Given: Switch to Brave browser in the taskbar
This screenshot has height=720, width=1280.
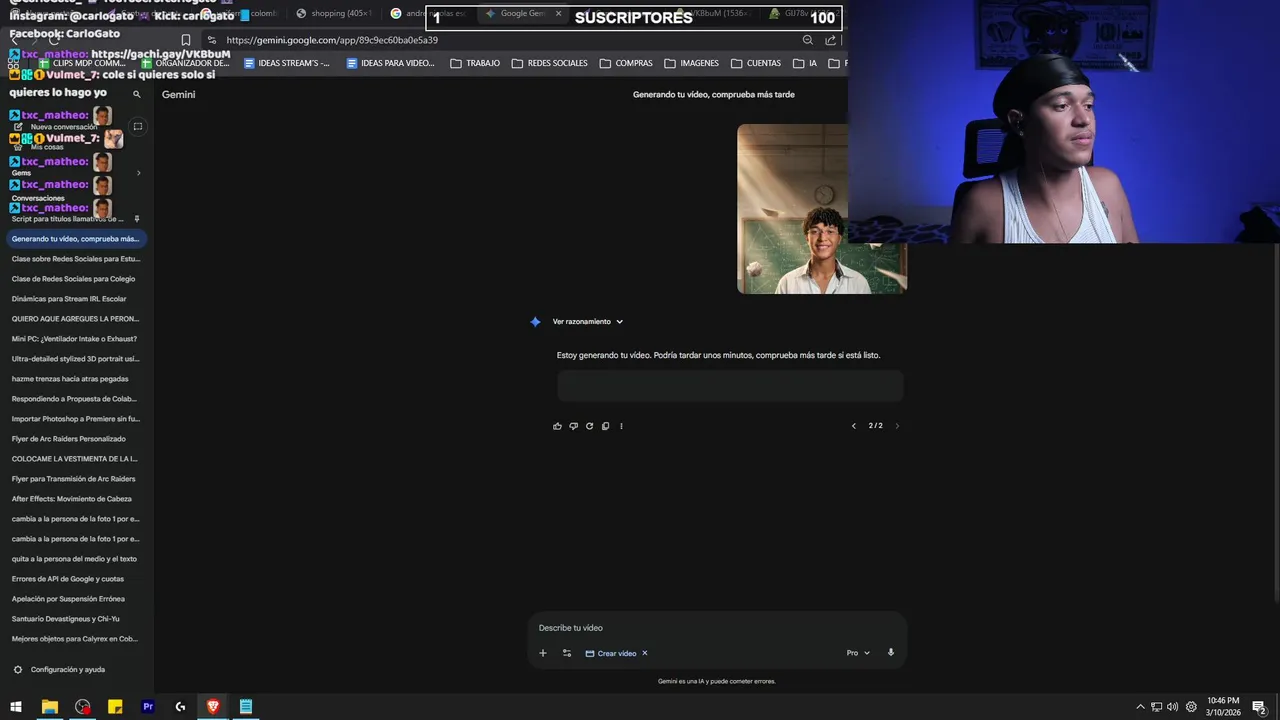Looking at the screenshot, I should pos(213,707).
